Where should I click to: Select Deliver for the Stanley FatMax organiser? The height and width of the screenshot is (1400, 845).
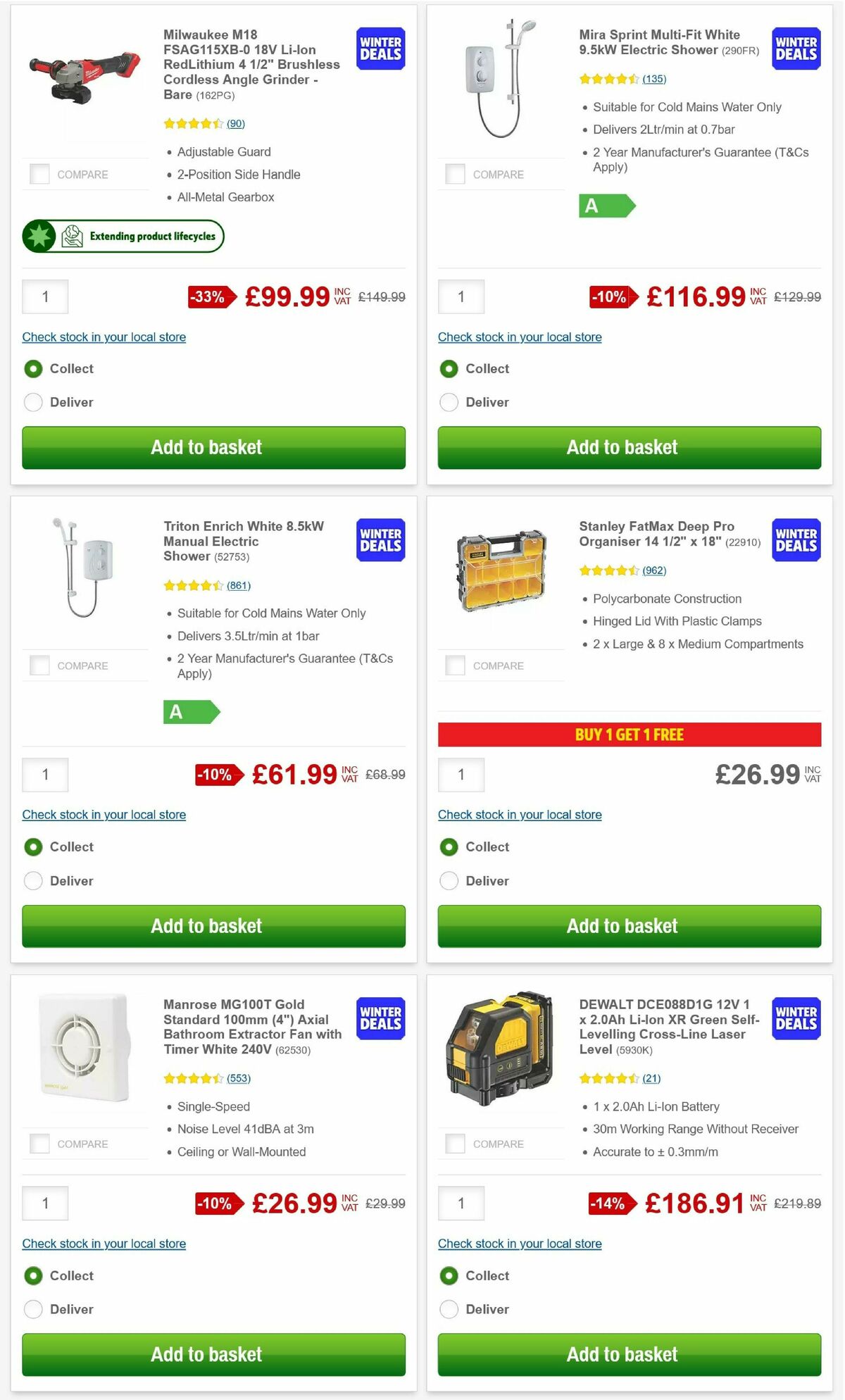click(449, 880)
